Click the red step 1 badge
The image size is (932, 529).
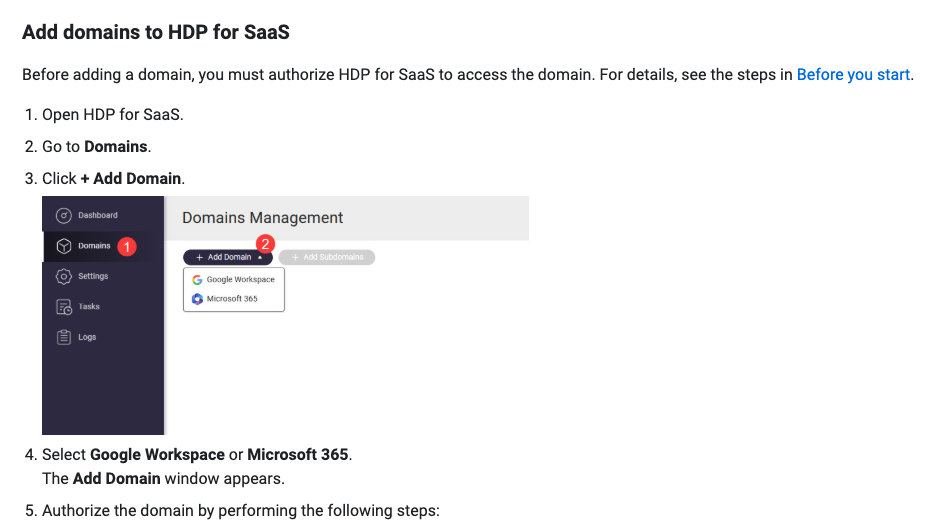tap(126, 246)
